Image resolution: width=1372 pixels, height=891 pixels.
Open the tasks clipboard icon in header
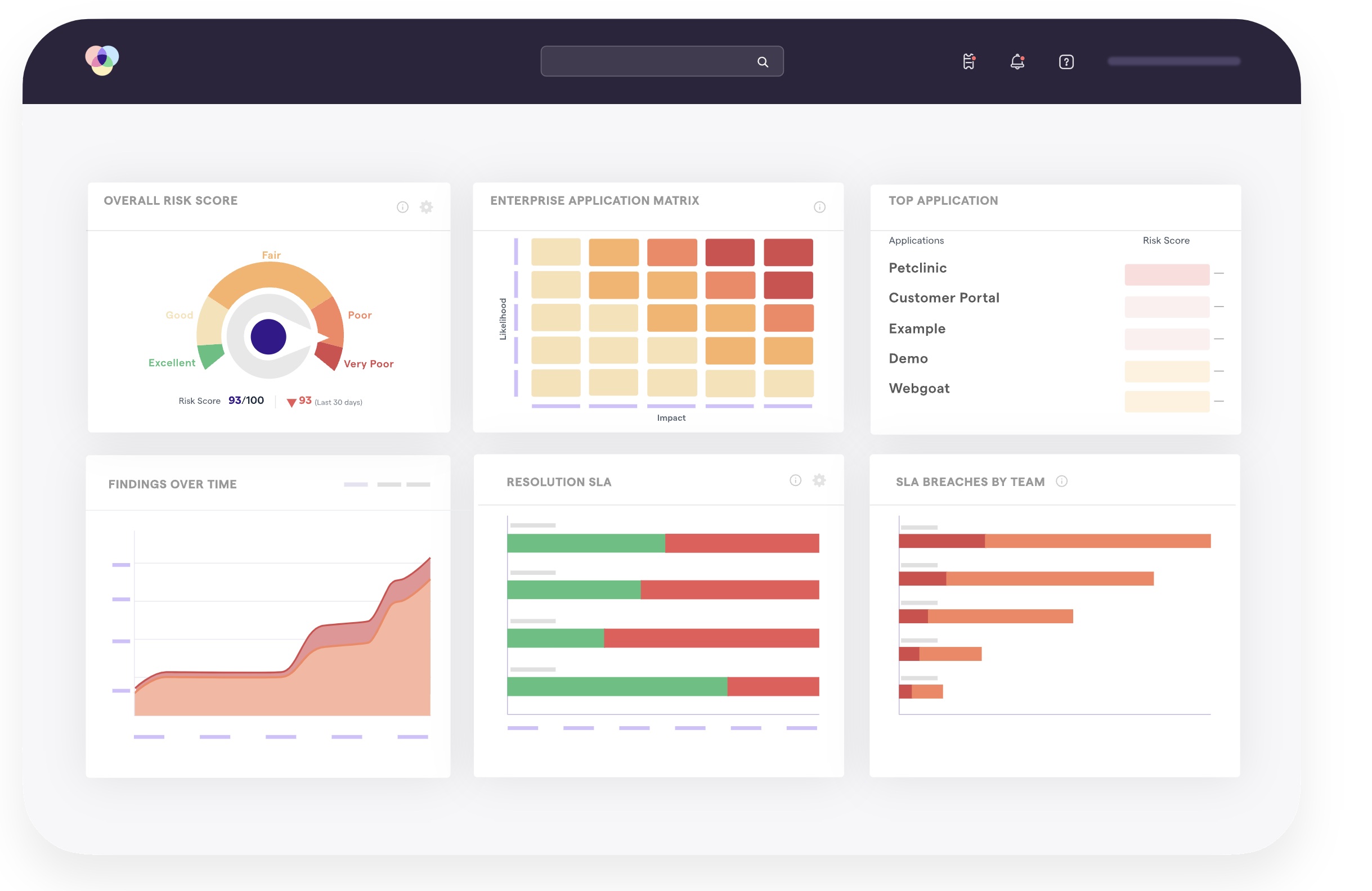pyautogui.click(x=969, y=62)
